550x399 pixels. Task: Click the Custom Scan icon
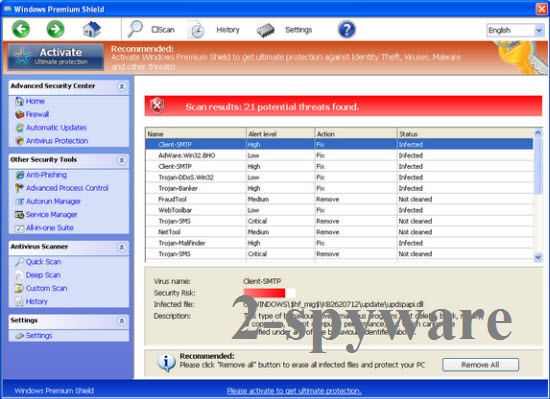[19, 288]
